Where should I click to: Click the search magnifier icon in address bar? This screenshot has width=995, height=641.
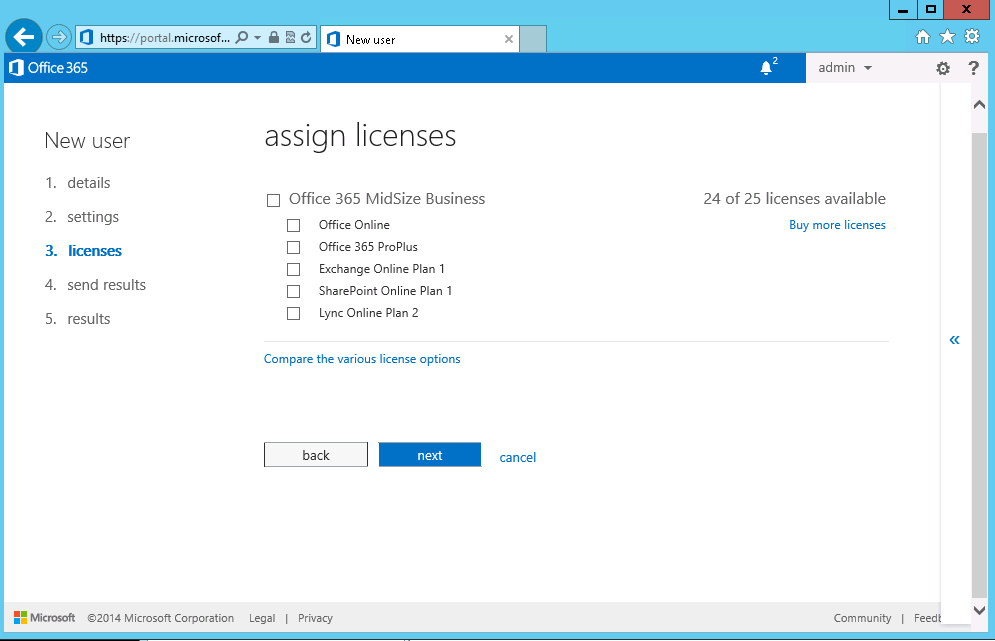pyautogui.click(x=241, y=37)
